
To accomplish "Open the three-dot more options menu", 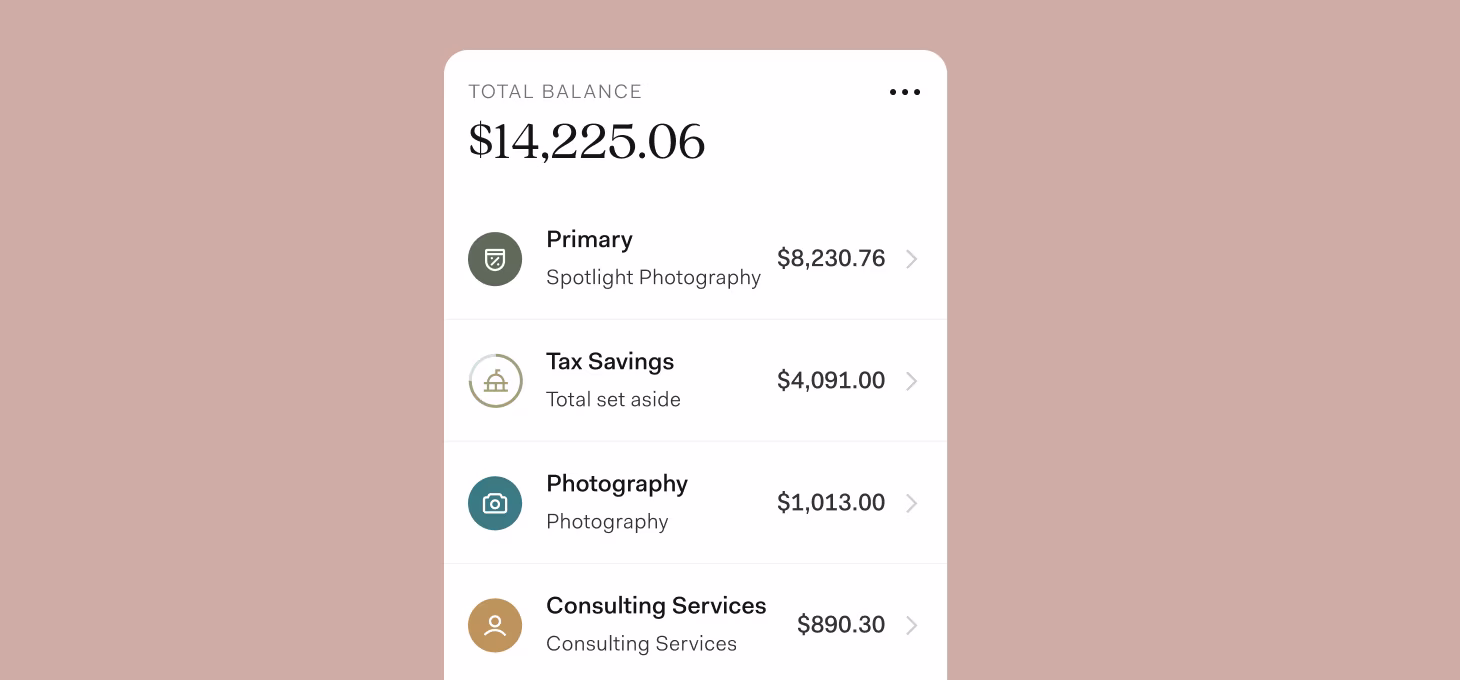I will pos(905,92).
